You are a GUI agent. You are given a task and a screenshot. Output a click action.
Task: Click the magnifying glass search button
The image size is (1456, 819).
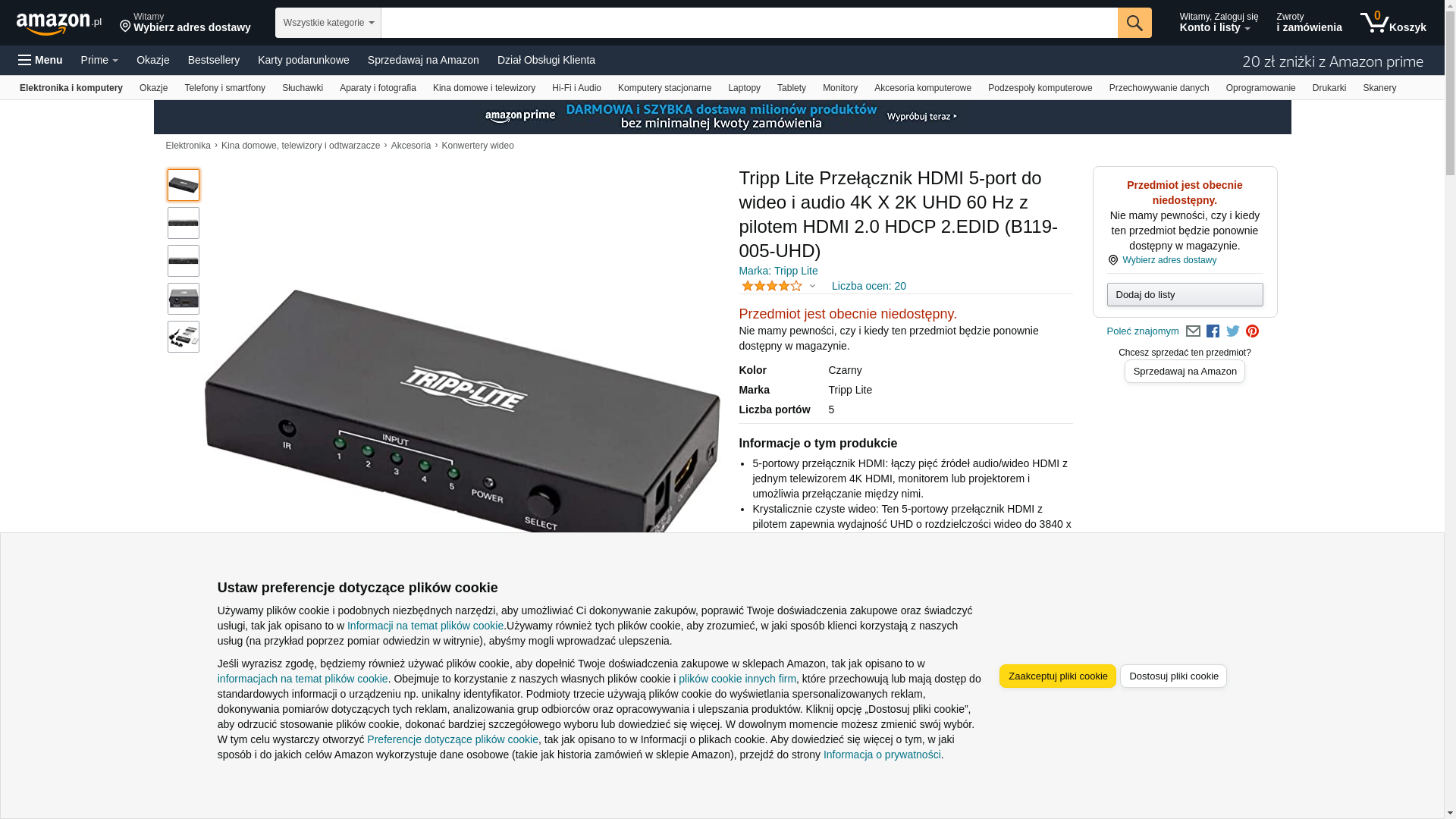(x=1134, y=23)
